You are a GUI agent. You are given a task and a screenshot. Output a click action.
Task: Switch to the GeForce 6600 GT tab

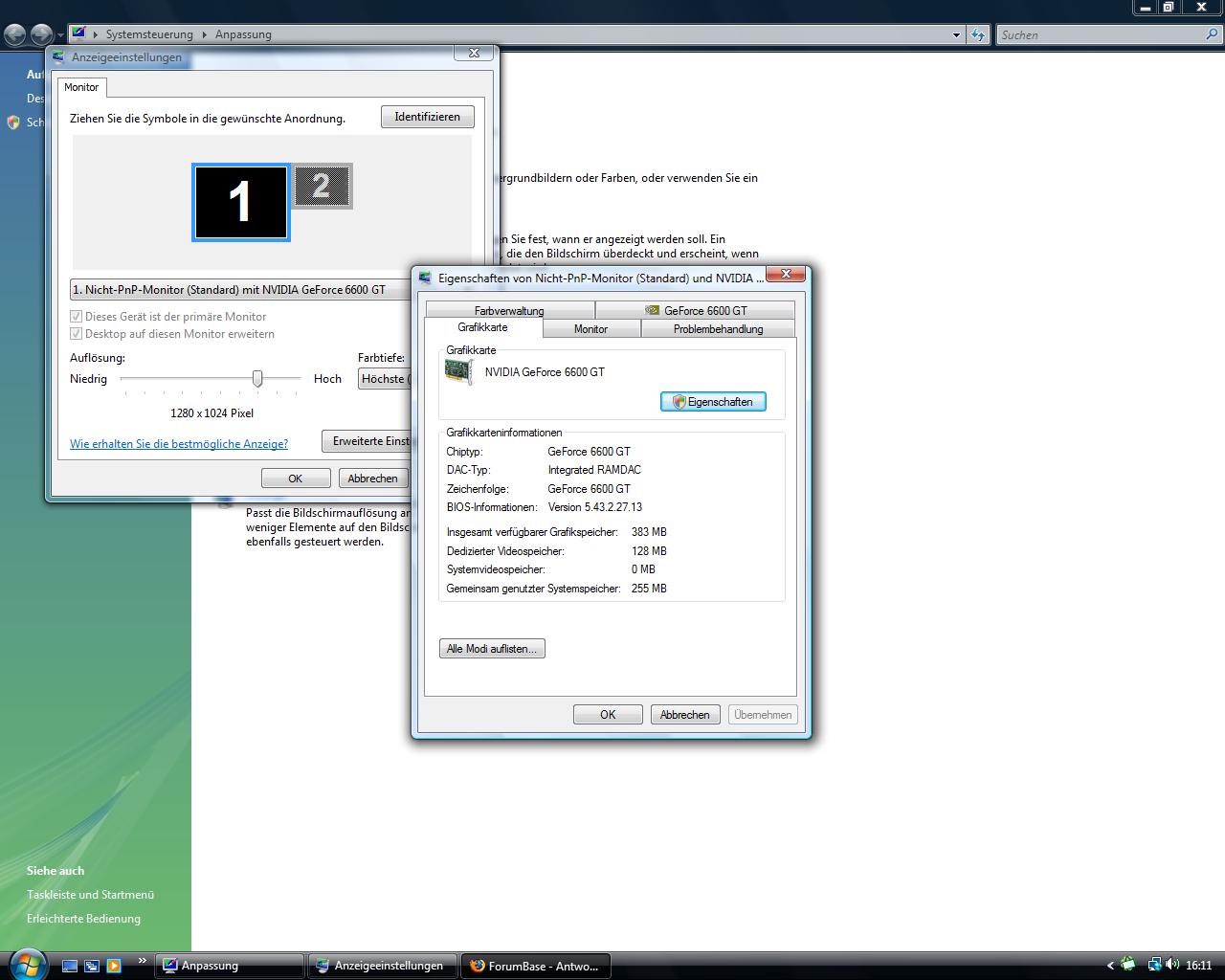point(696,311)
